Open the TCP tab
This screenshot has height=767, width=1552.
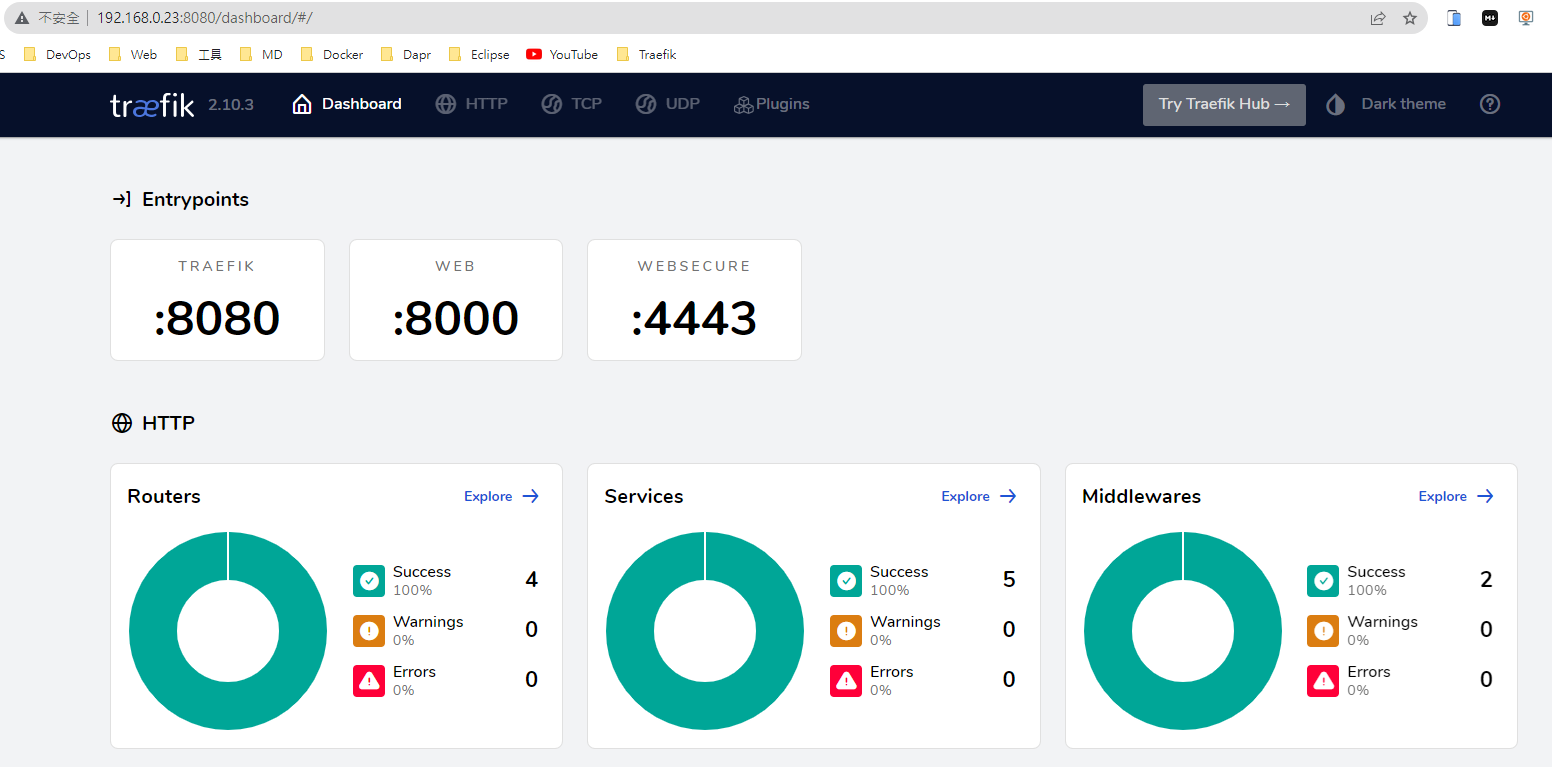coord(572,104)
